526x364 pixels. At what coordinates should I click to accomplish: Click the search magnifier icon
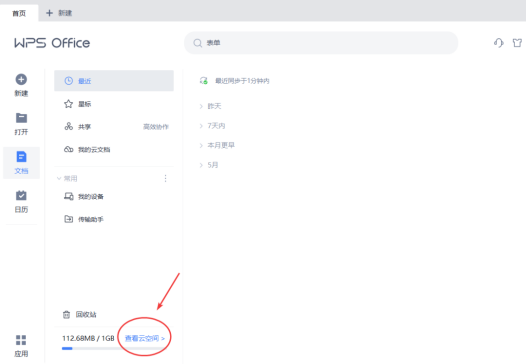(198, 43)
